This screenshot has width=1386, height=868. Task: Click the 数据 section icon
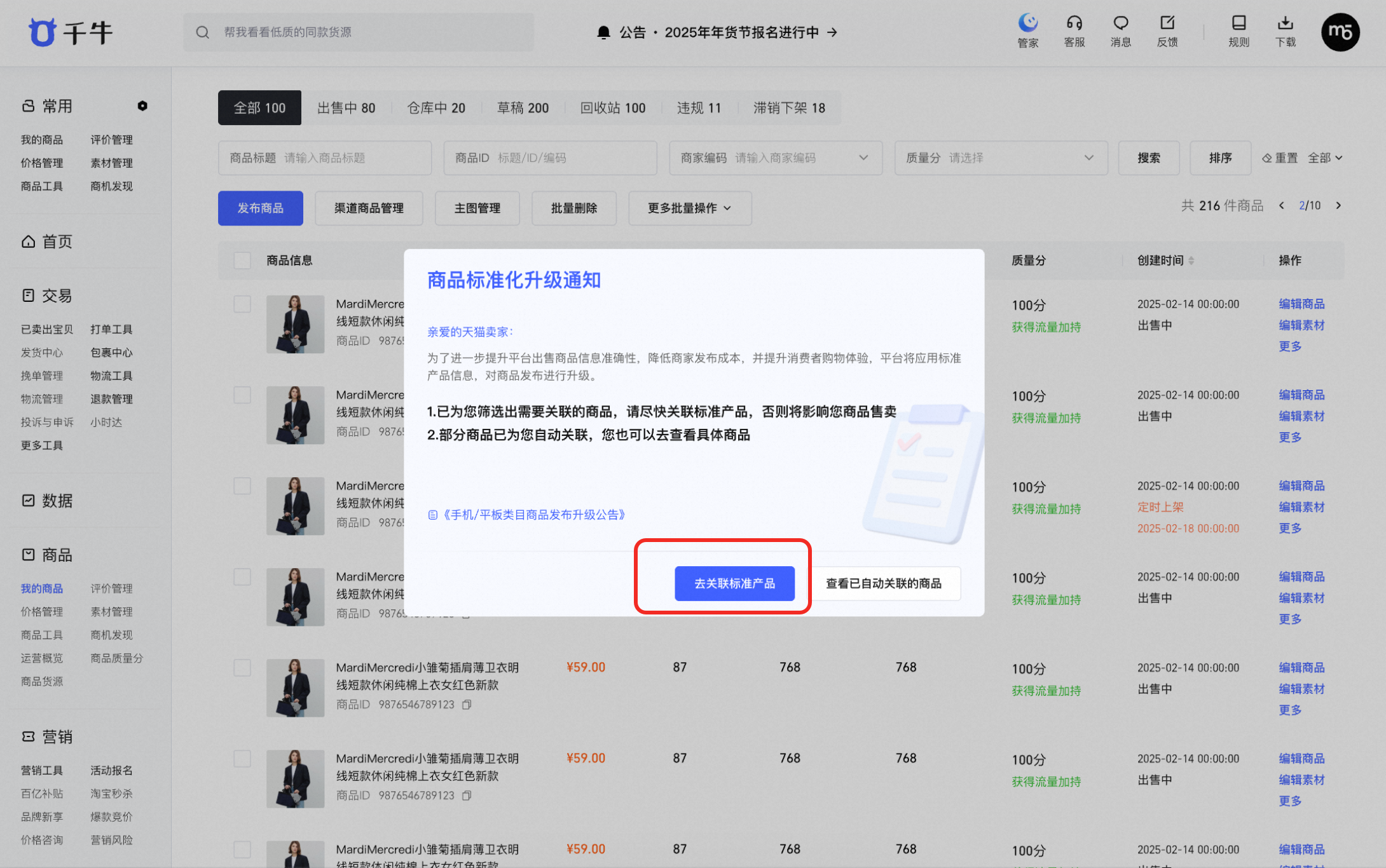29,501
